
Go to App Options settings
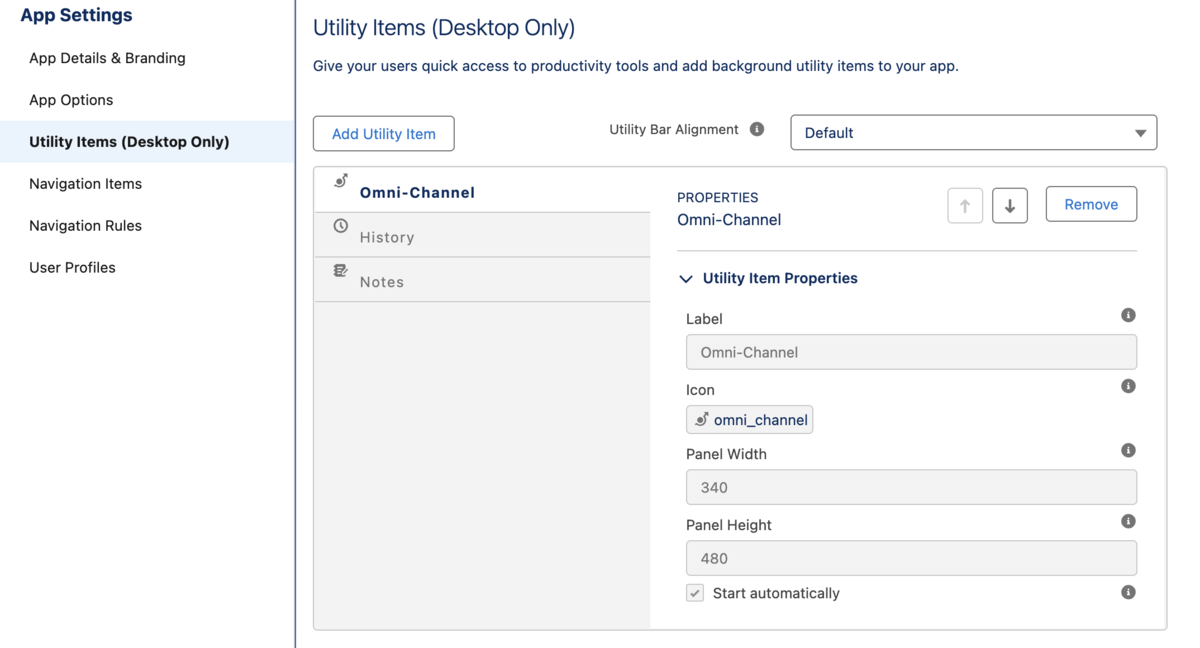(x=71, y=100)
